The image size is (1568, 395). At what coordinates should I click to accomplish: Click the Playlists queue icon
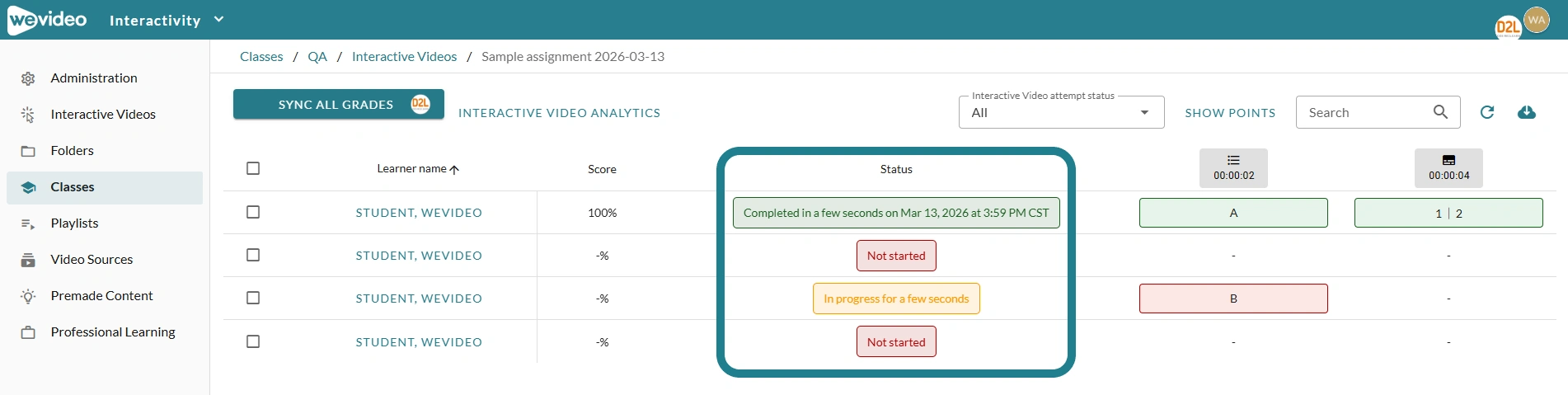(28, 223)
